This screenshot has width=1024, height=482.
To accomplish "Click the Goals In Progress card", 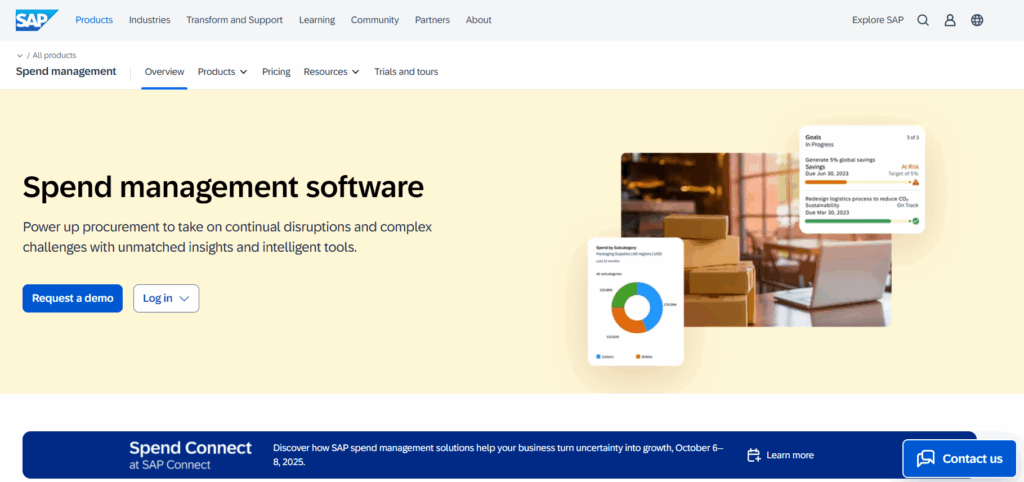I will click(862, 179).
